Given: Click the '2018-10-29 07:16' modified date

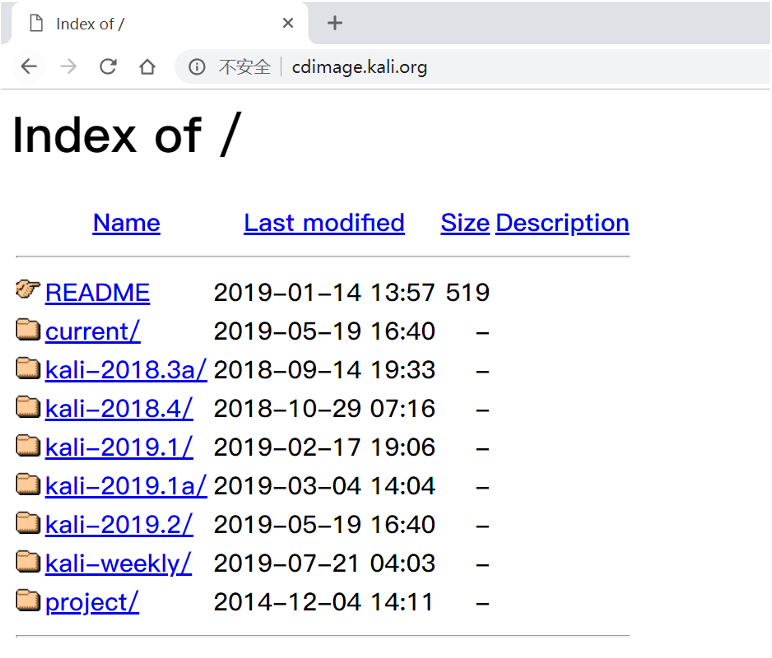Looking at the screenshot, I should (324, 409).
